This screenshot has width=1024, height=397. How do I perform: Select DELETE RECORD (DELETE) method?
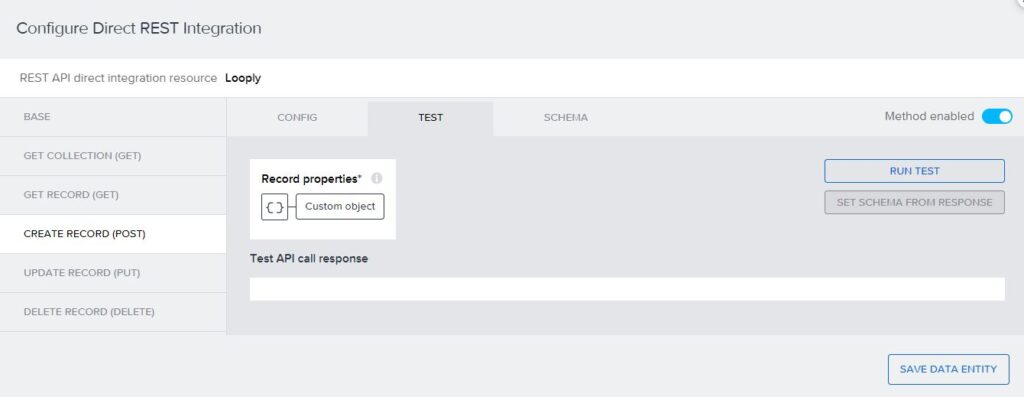coord(113,312)
